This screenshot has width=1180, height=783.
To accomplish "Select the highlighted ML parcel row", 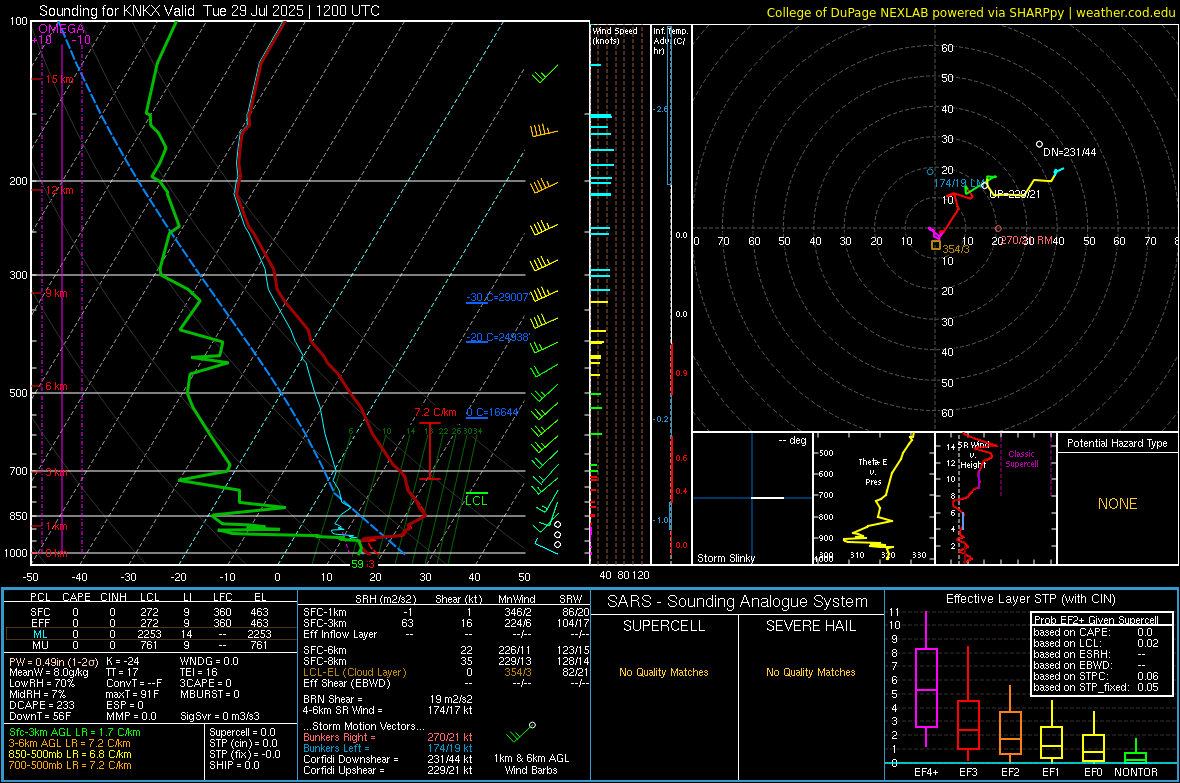I will click(149, 634).
